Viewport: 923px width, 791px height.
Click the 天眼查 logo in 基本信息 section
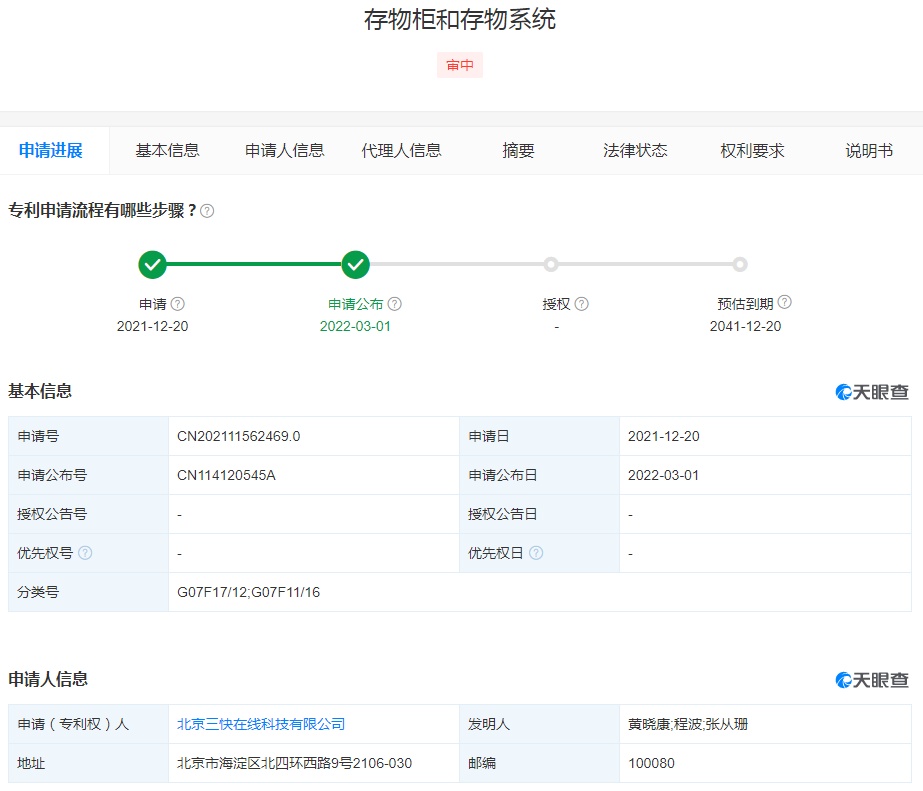coord(872,392)
